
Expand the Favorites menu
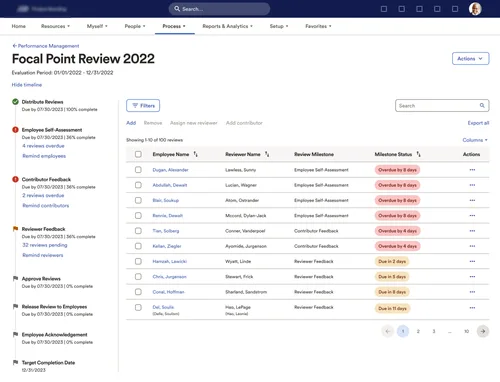click(318, 26)
